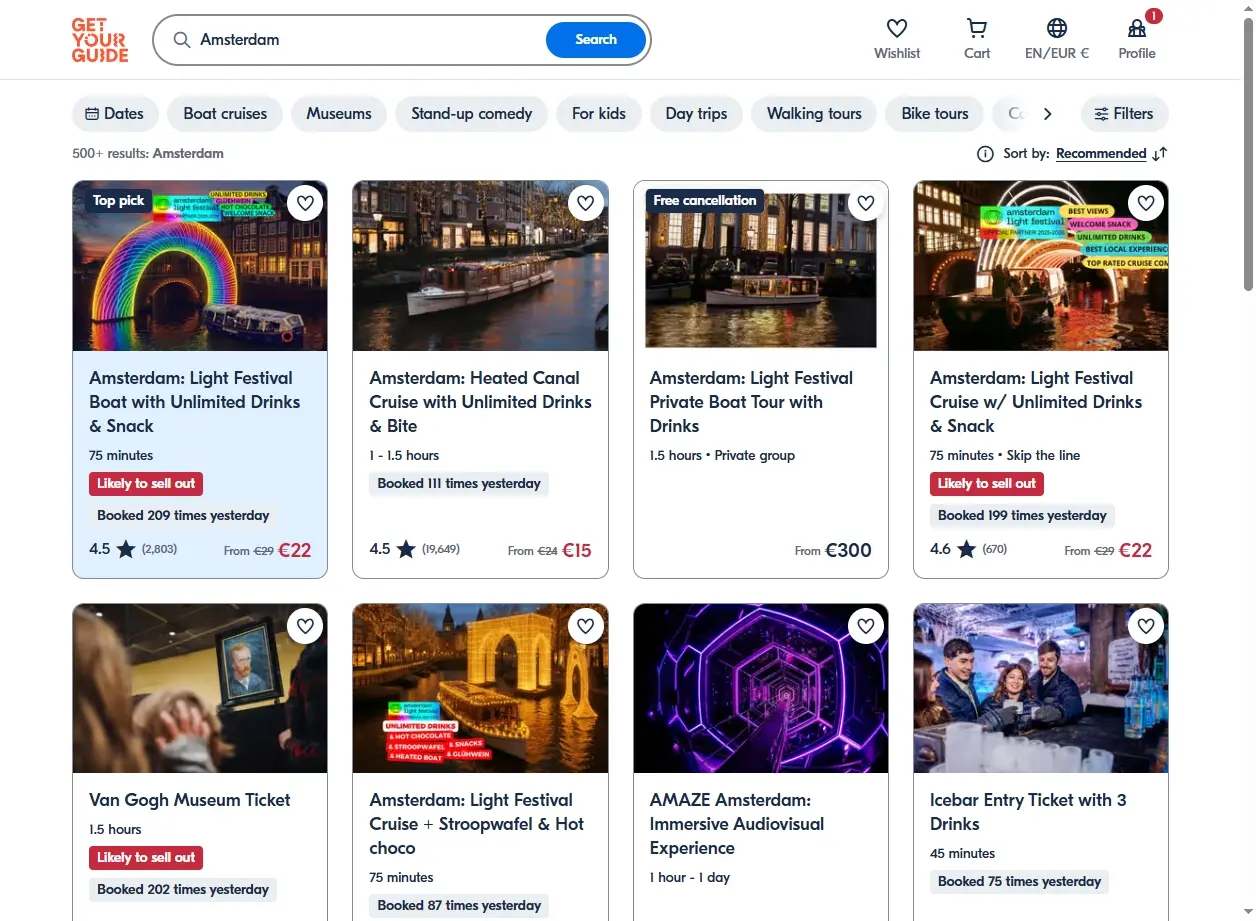The height and width of the screenshot is (921, 1256).
Task: Open the Profile icon
Action: (1137, 28)
